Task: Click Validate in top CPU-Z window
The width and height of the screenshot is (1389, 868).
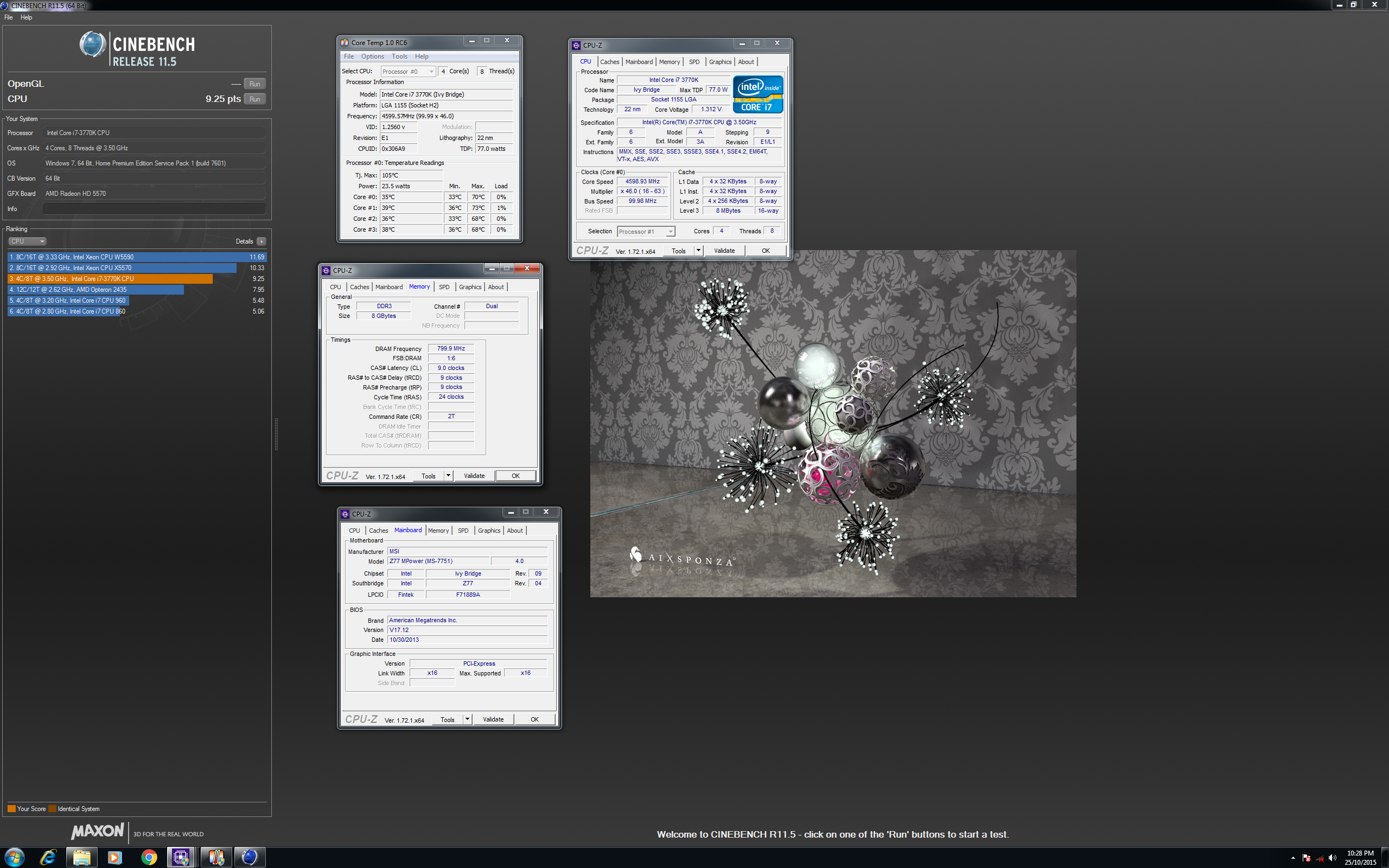Action: pos(724,251)
